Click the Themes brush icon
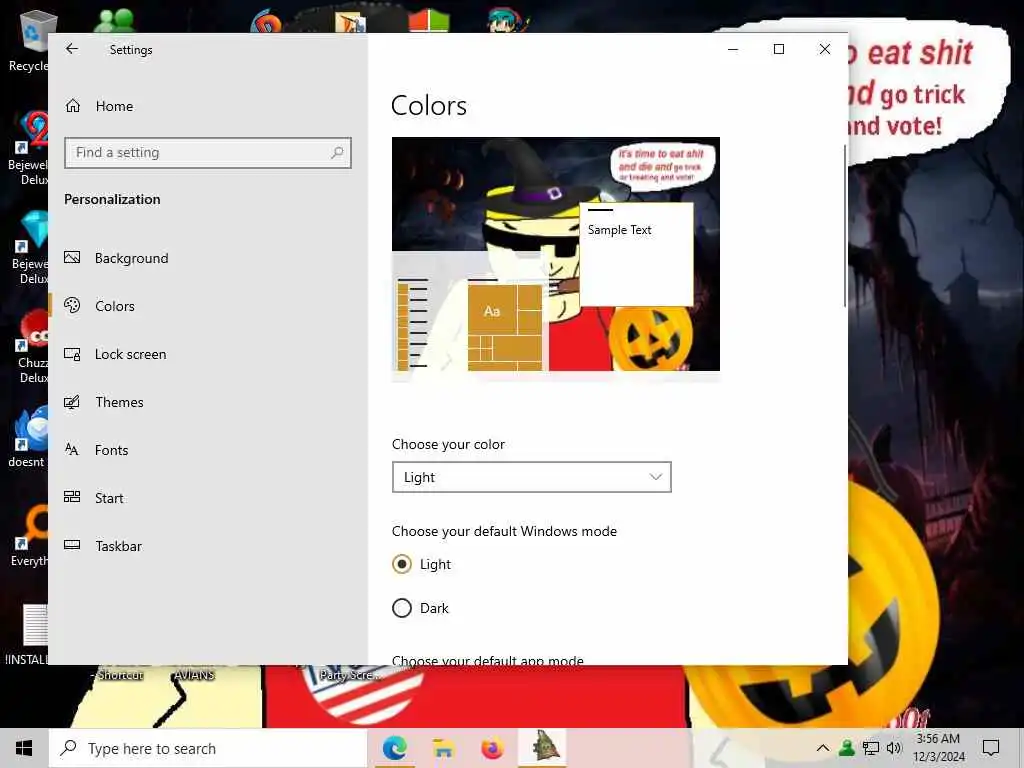This screenshot has height=768, width=1024. [72, 402]
